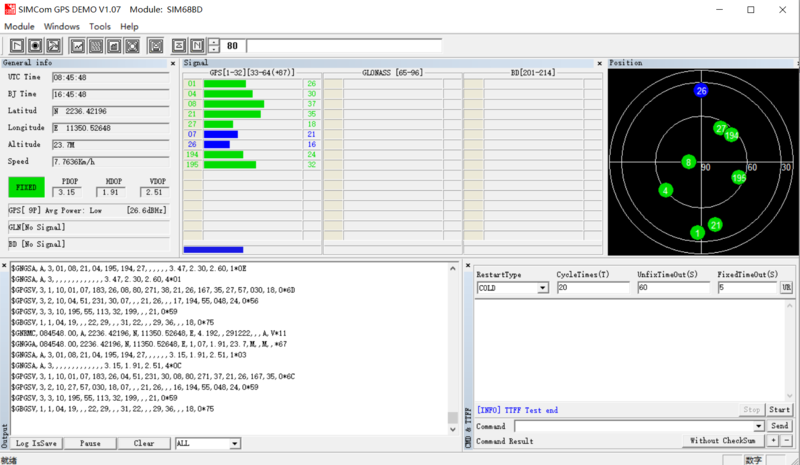Open the Windows menu
This screenshot has height=465, width=800.
[62, 27]
